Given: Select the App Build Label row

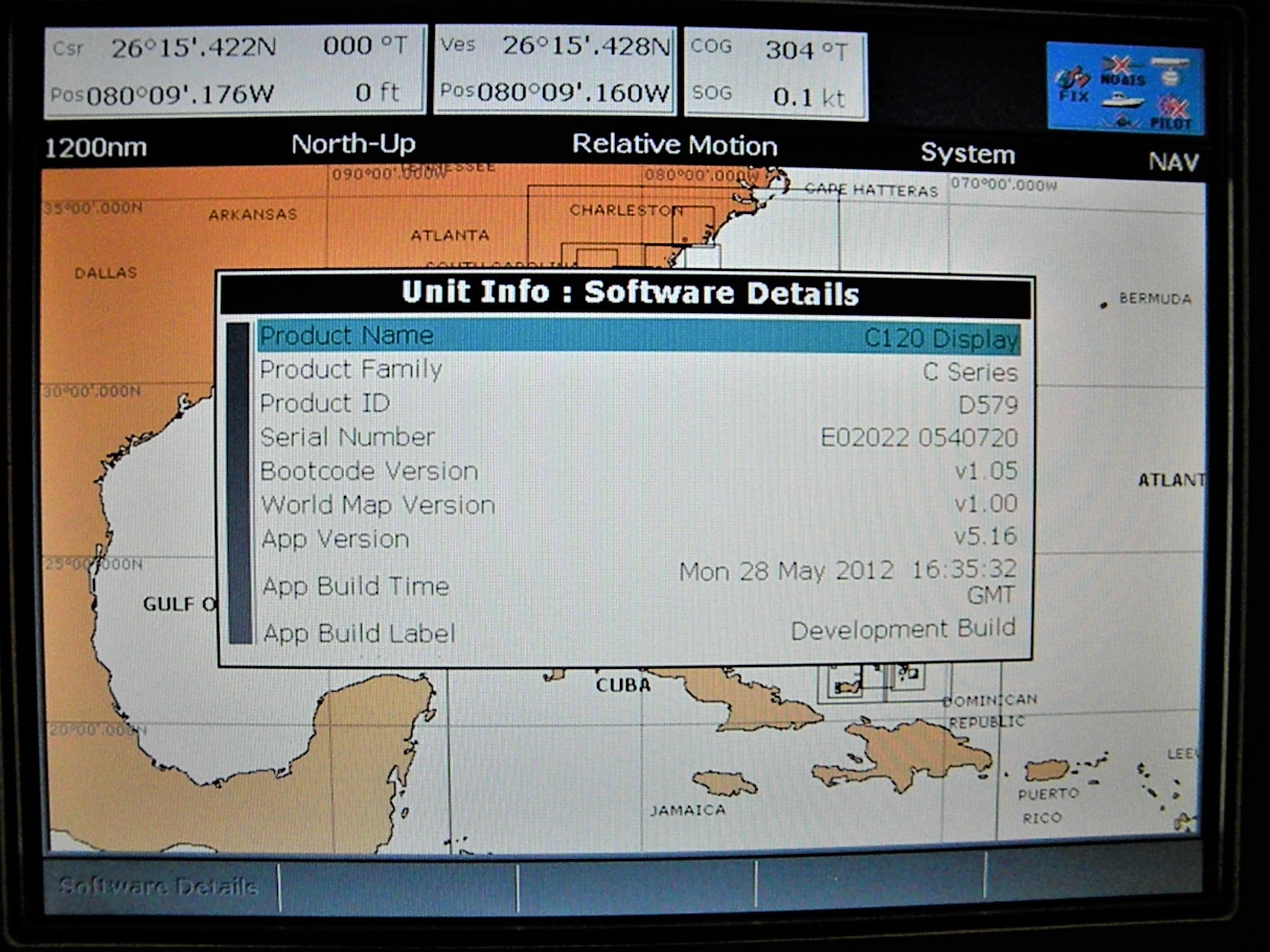Looking at the screenshot, I should (639, 632).
